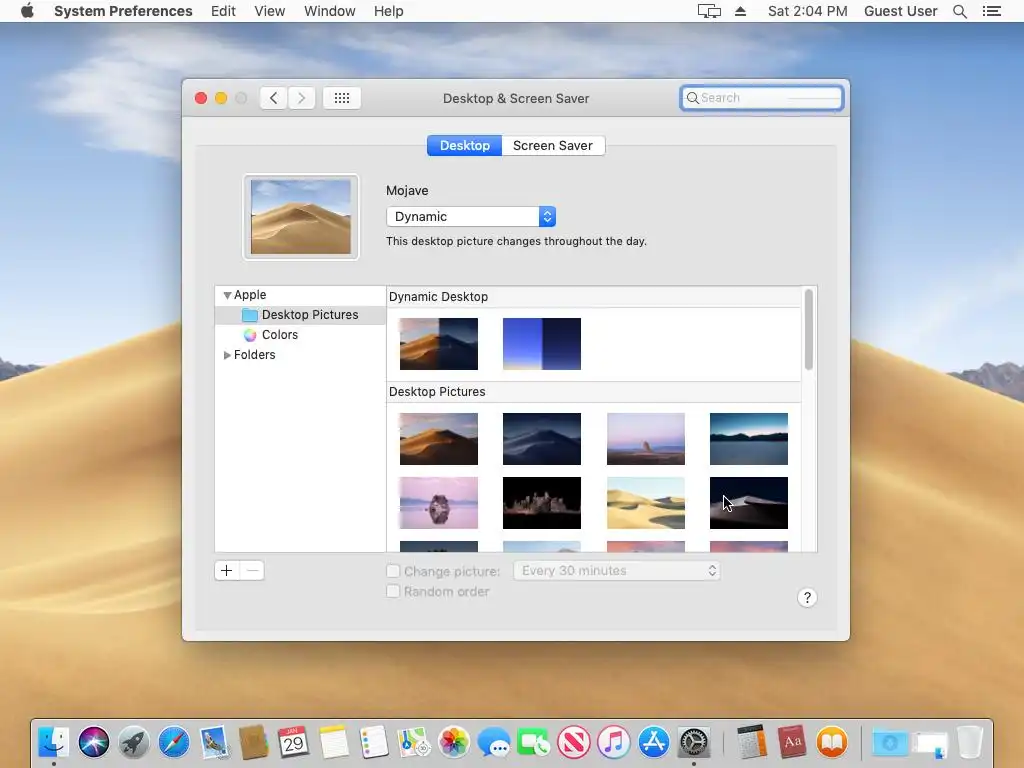The width and height of the screenshot is (1024, 768).
Task: Open the Dynamic appearance dropdown
Action: 471,217
